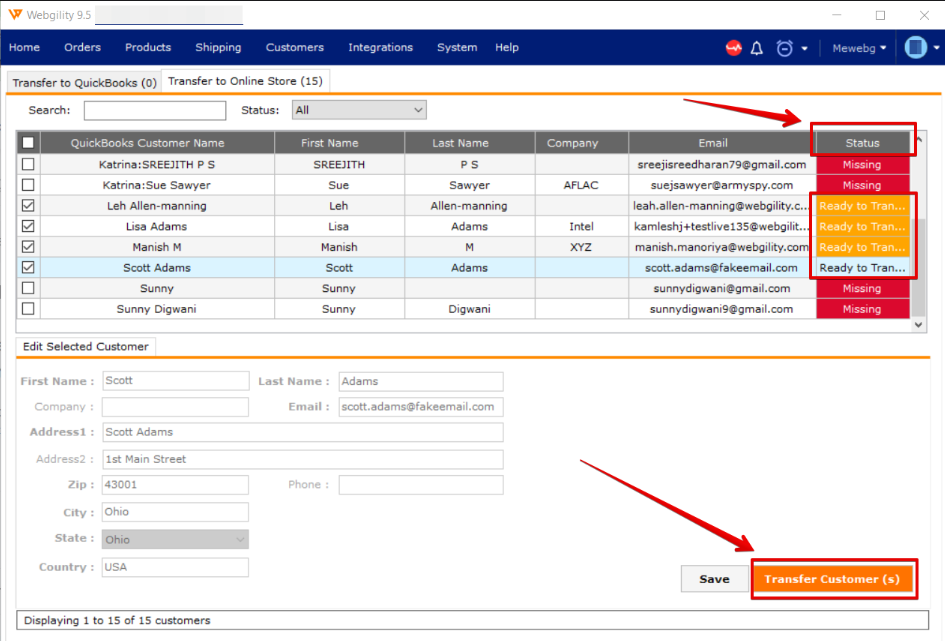Check the Sunny row checkbox

pos(28,288)
